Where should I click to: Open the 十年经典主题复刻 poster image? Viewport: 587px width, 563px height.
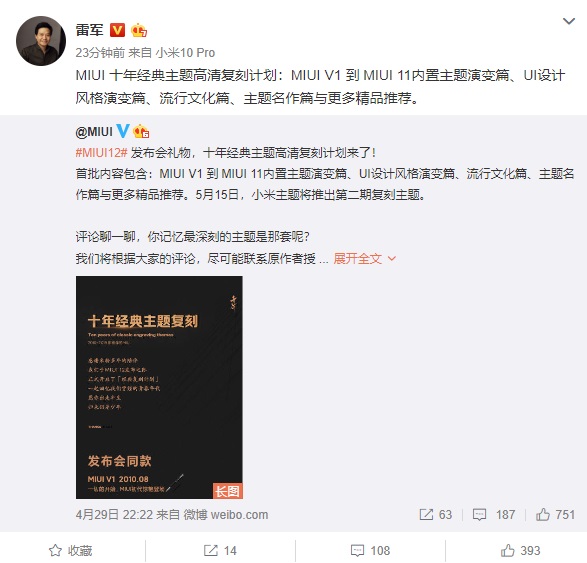[x=159, y=387]
